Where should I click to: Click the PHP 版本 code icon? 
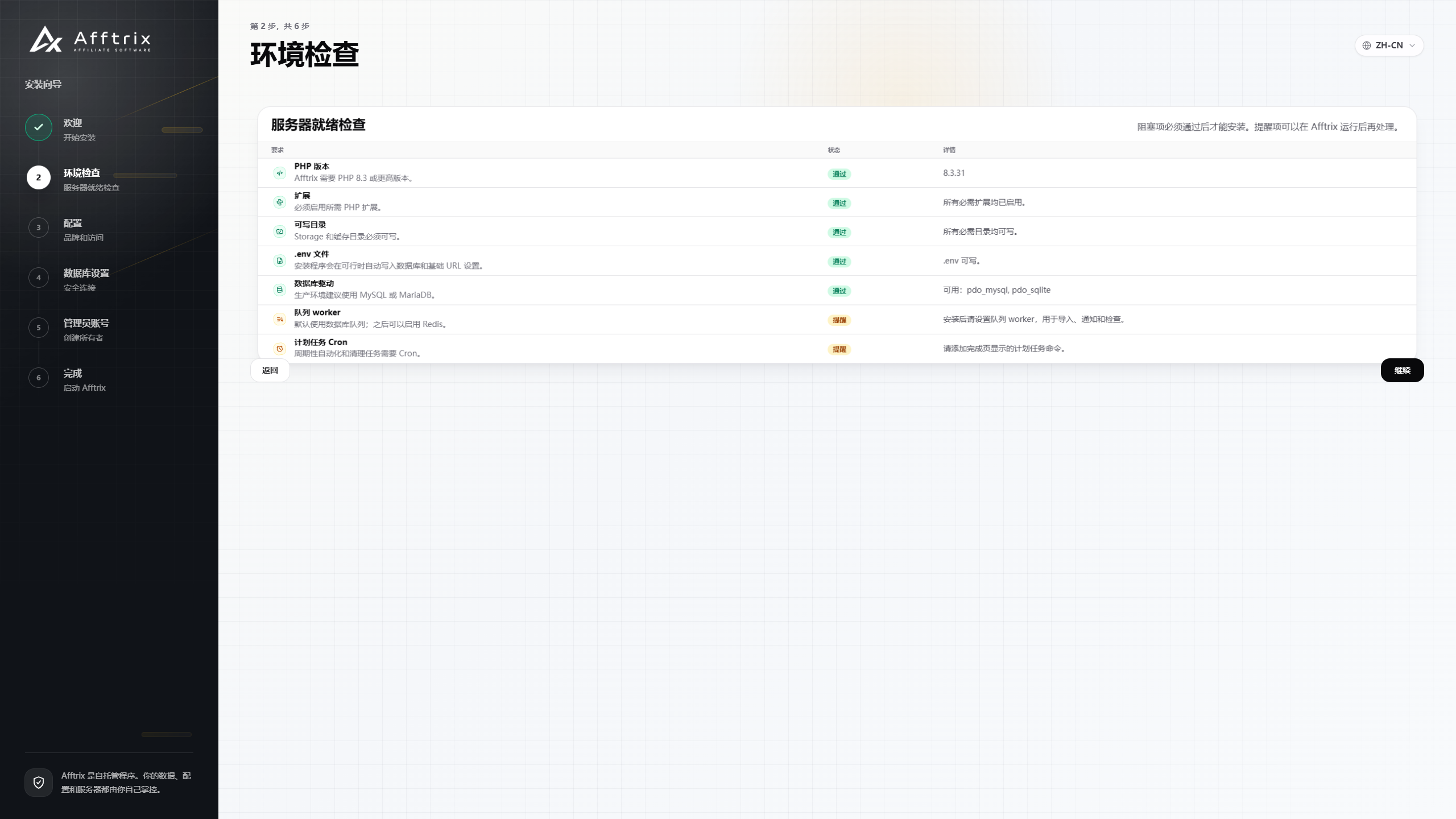[279, 173]
